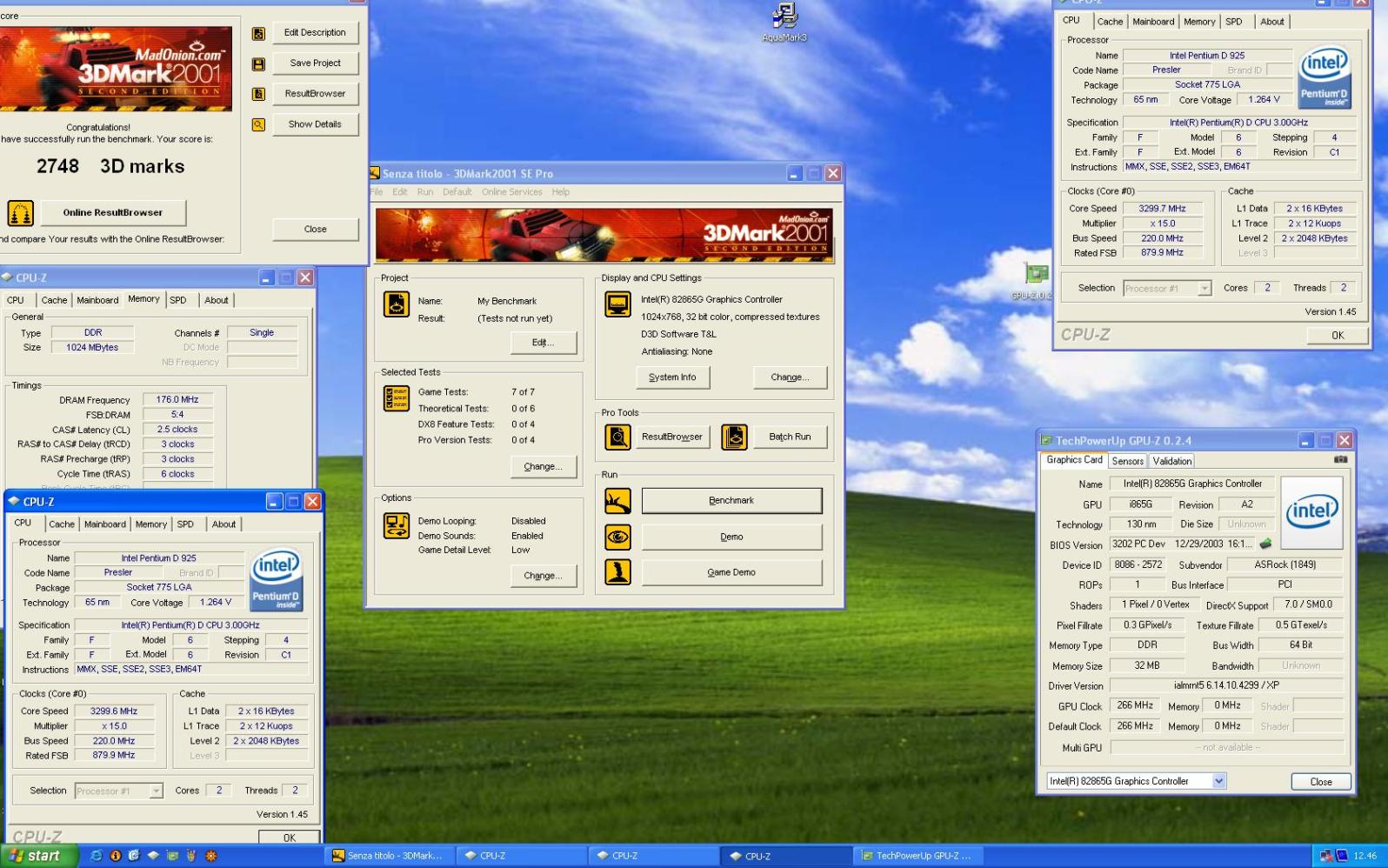Launch Internet Explorer from quick launch
Viewport: 1388px width, 868px height.
(97, 856)
